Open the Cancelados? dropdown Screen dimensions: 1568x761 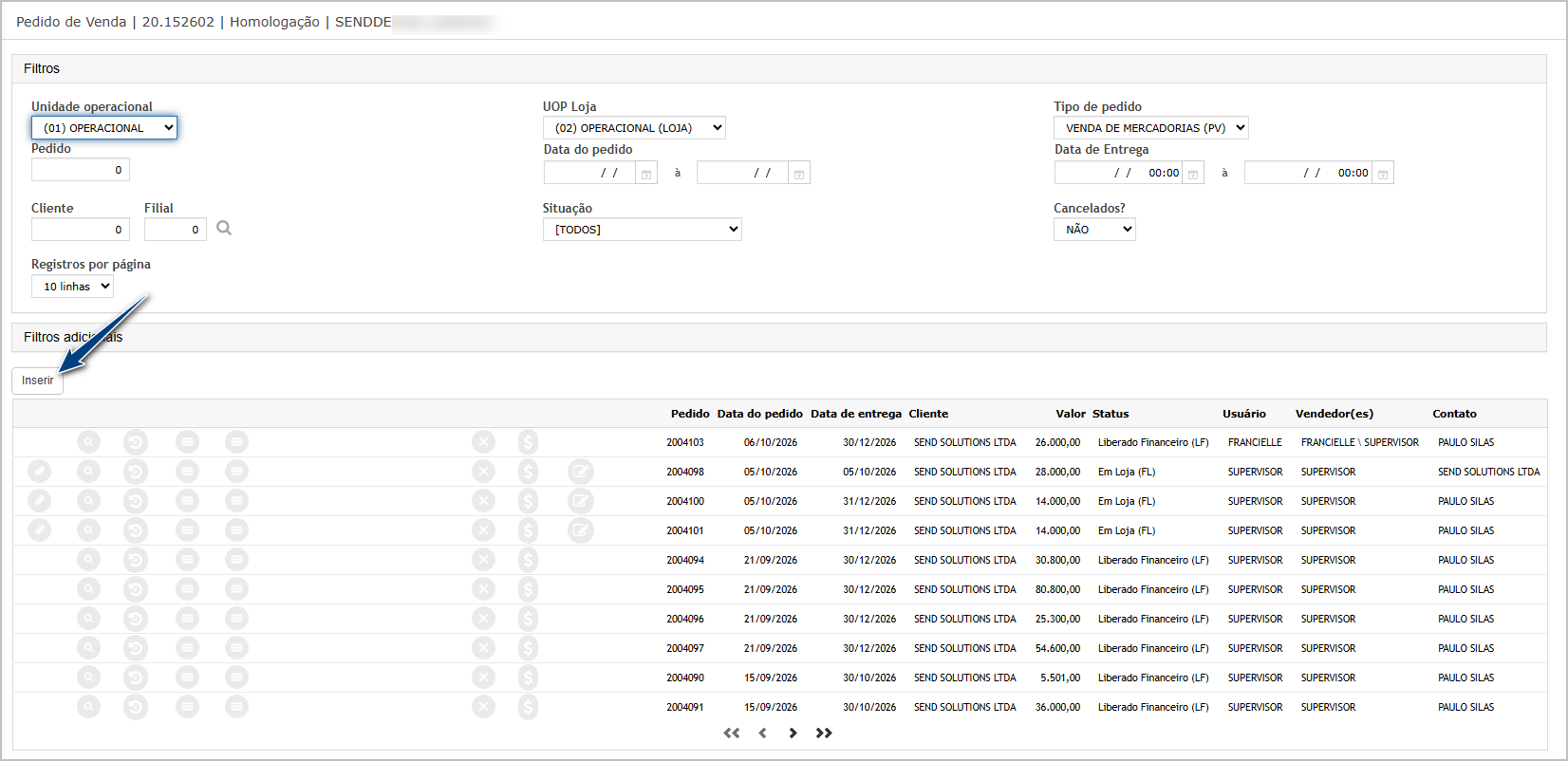point(1094,230)
